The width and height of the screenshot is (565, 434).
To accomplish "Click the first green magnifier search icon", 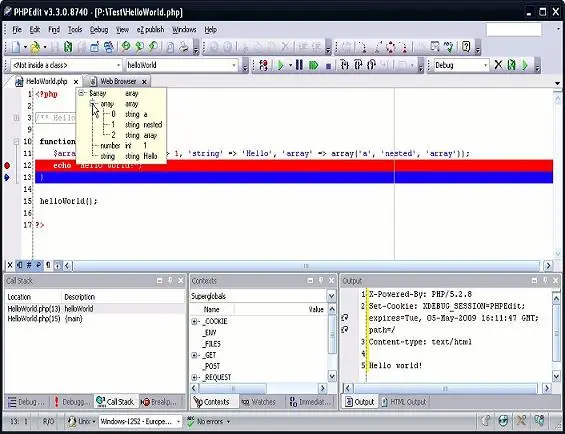I will pyautogui.click(x=125, y=47).
